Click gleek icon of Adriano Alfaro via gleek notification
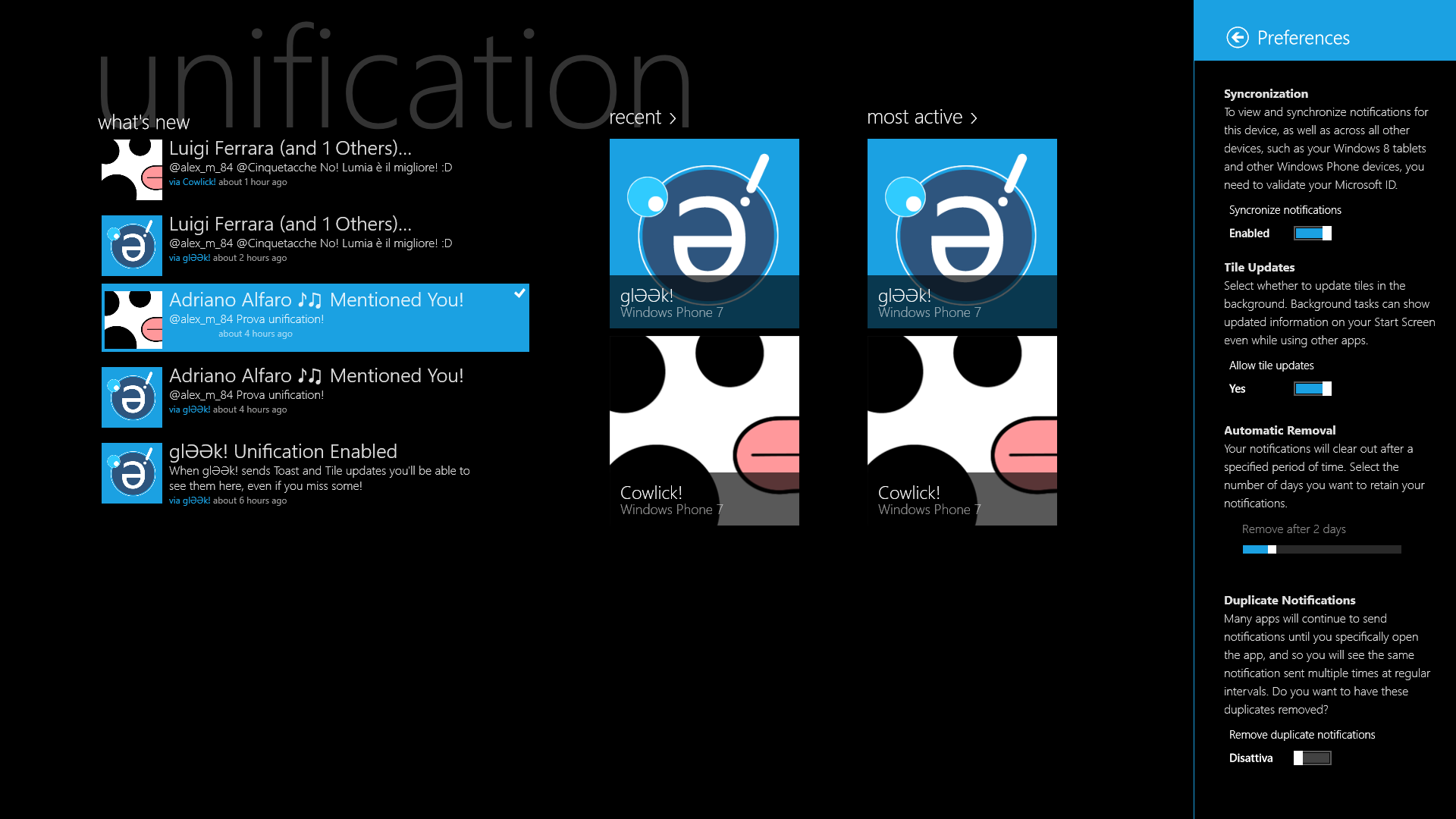This screenshot has width=1456, height=819. click(x=132, y=397)
